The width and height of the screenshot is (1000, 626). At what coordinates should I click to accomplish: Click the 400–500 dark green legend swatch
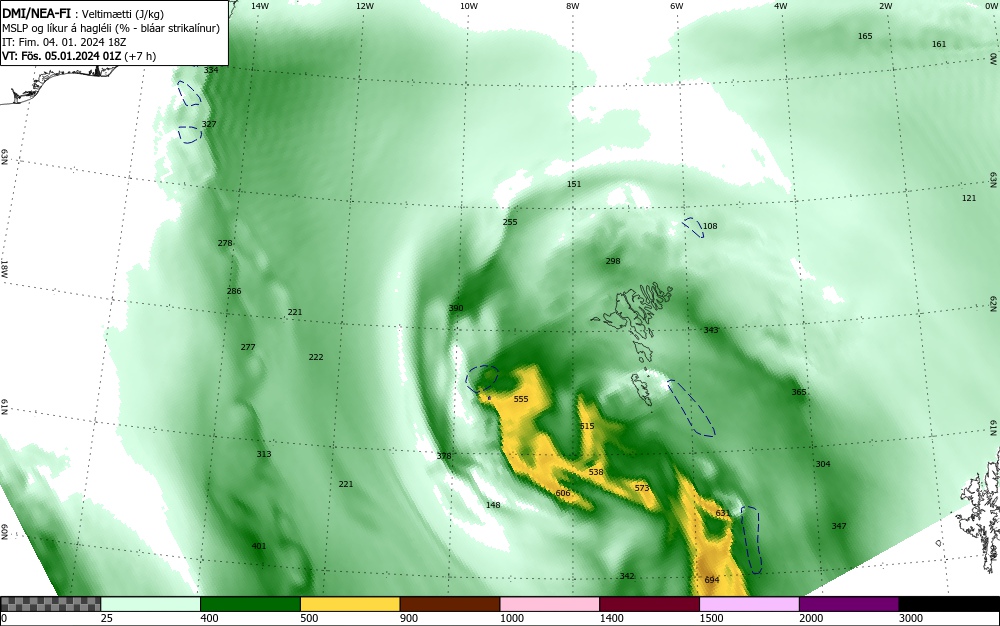[250, 604]
